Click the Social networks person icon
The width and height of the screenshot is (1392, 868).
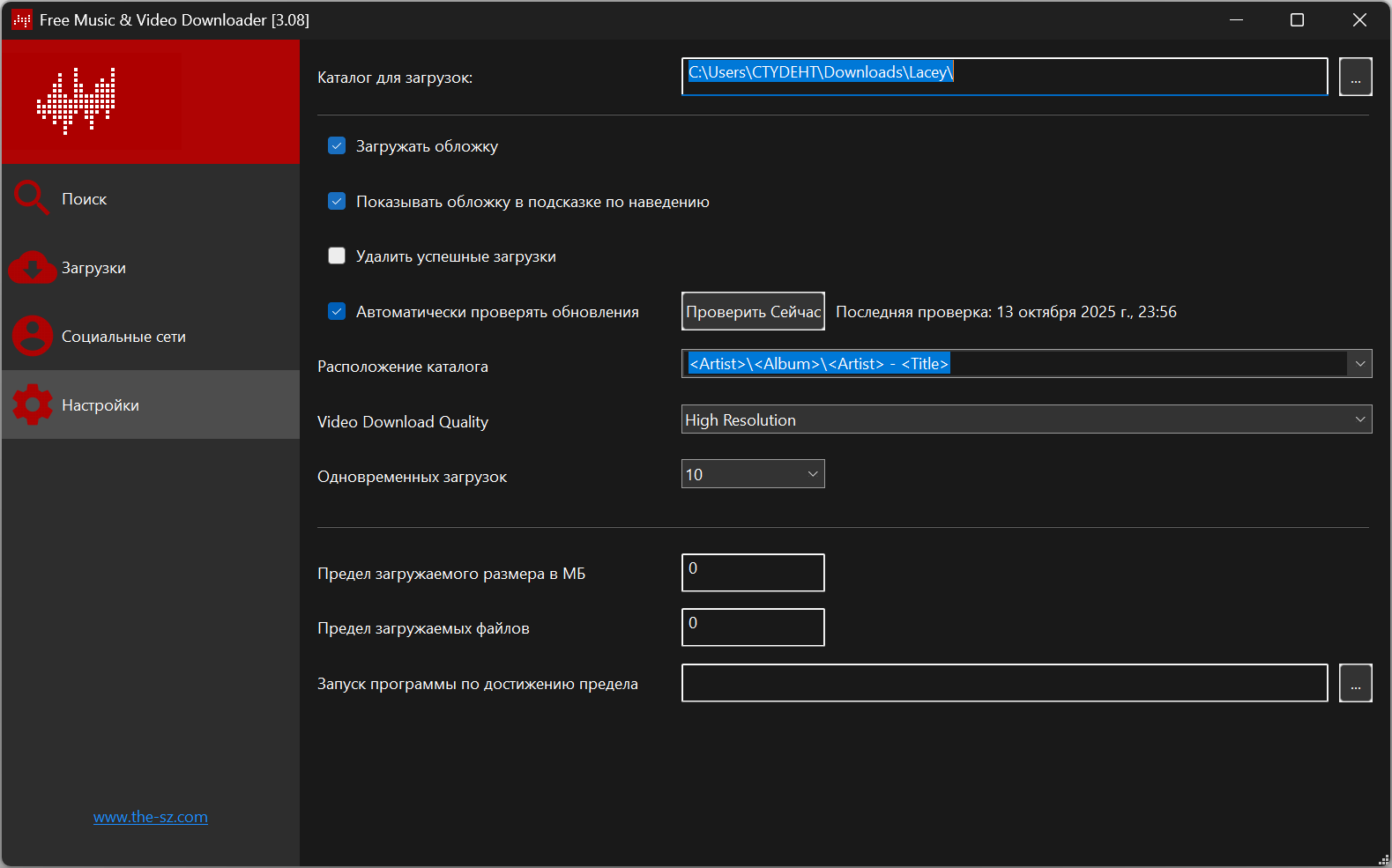pyautogui.click(x=33, y=336)
